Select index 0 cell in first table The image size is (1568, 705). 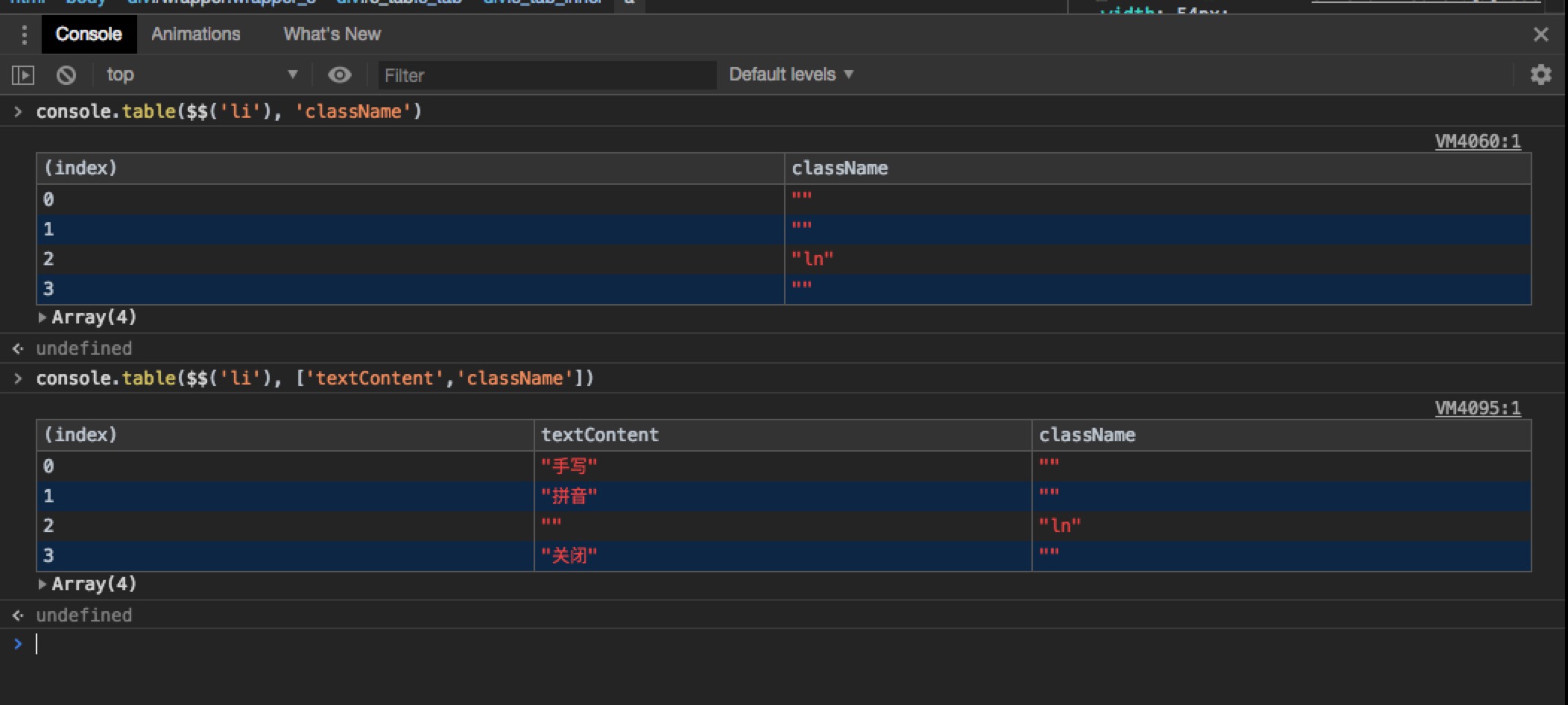(411, 200)
